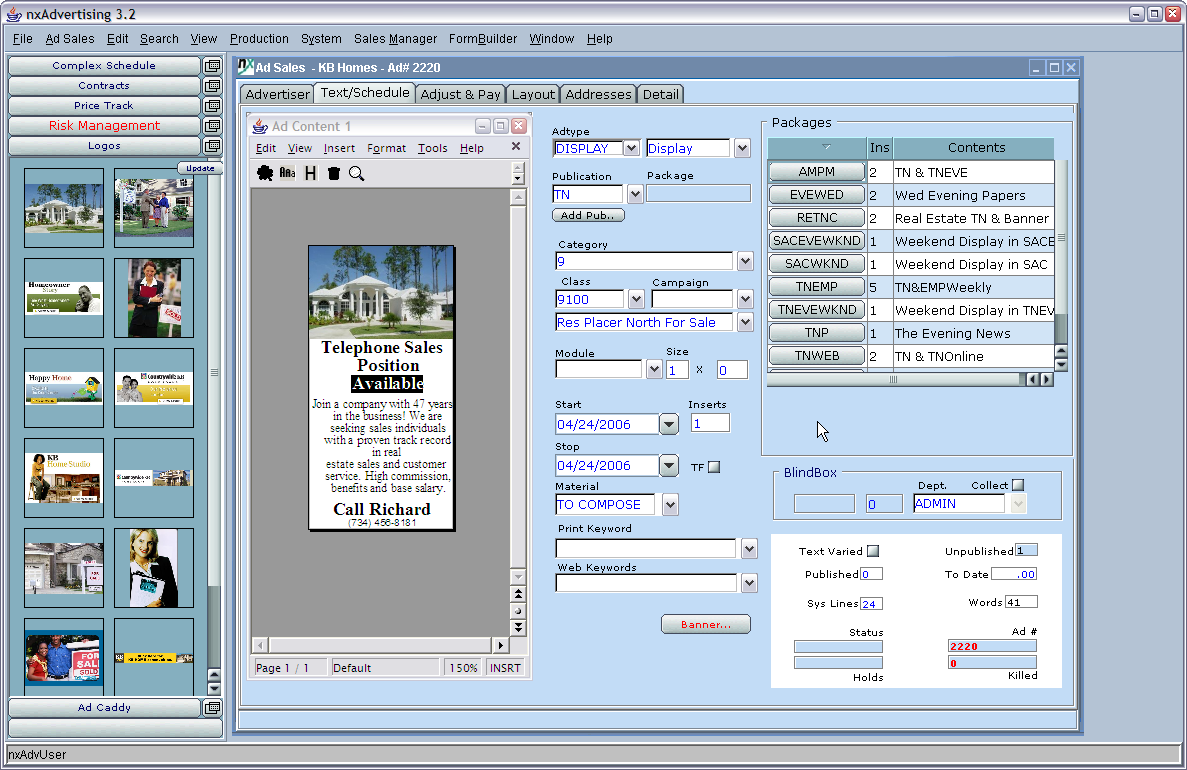Click the magnifying glass icon in Ad Content
The image size is (1187, 770).
click(357, 173)
